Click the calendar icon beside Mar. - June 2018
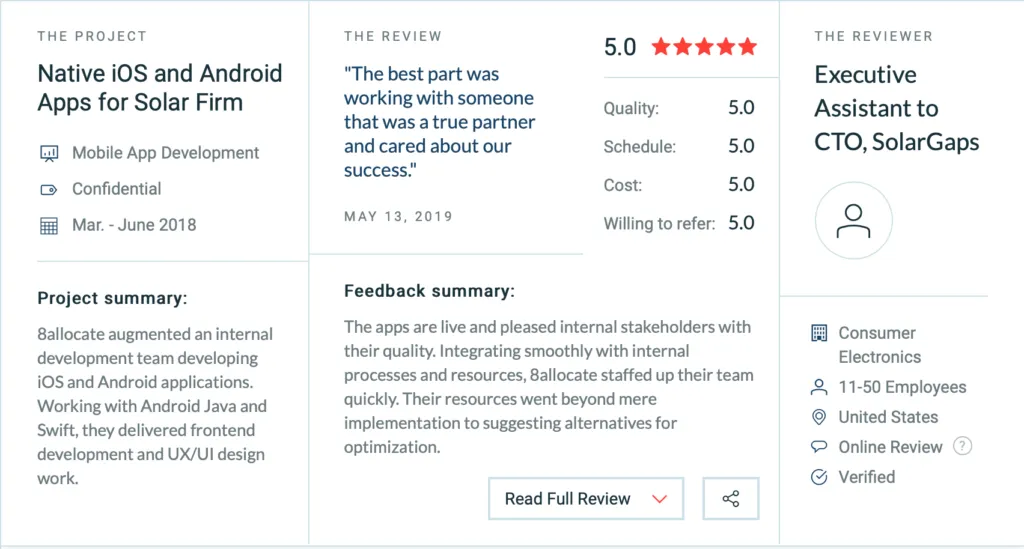Viewport: 1024px width, 549px height. [49, 226]
